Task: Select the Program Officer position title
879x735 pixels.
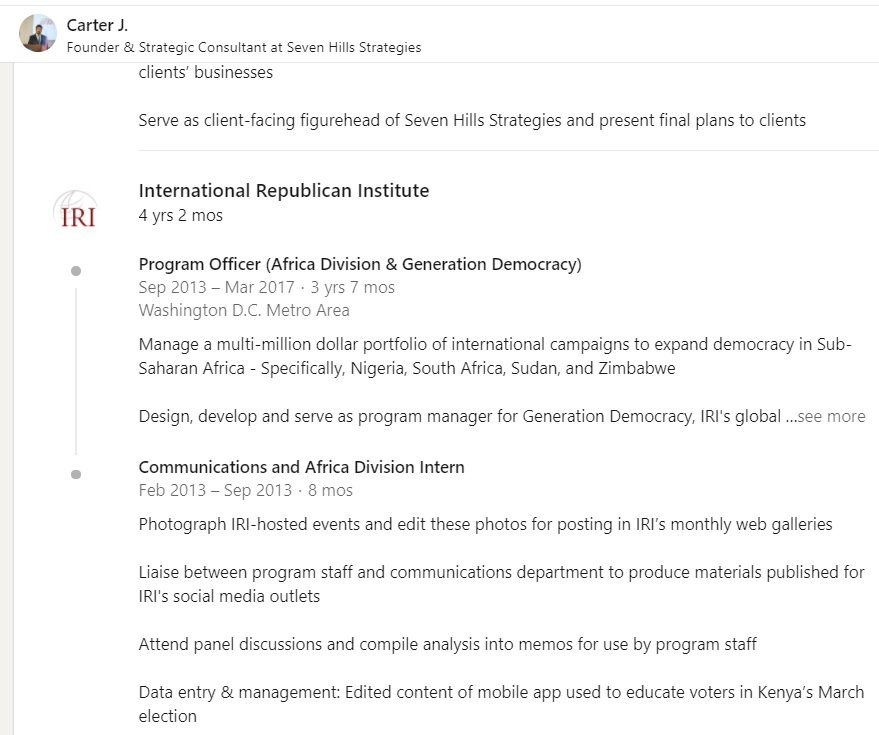Action: (x=360, y=264)
